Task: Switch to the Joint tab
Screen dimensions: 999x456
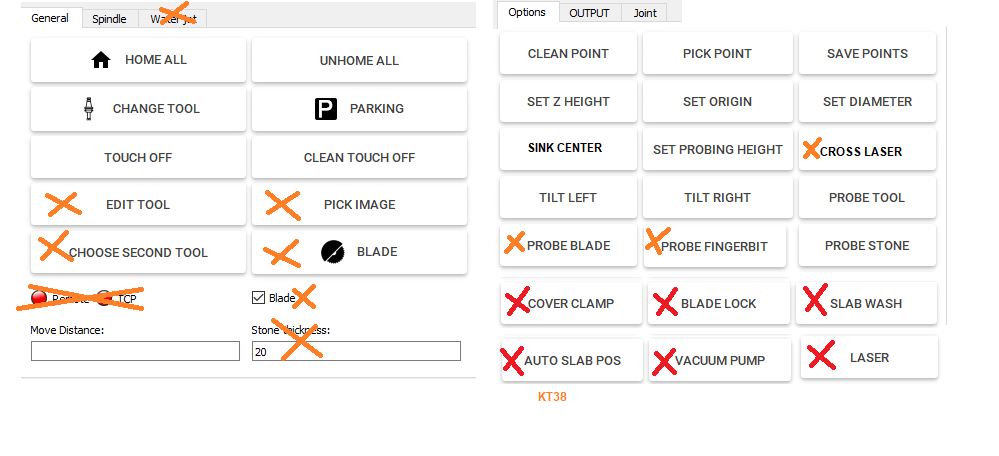Action: coord(645,13)
